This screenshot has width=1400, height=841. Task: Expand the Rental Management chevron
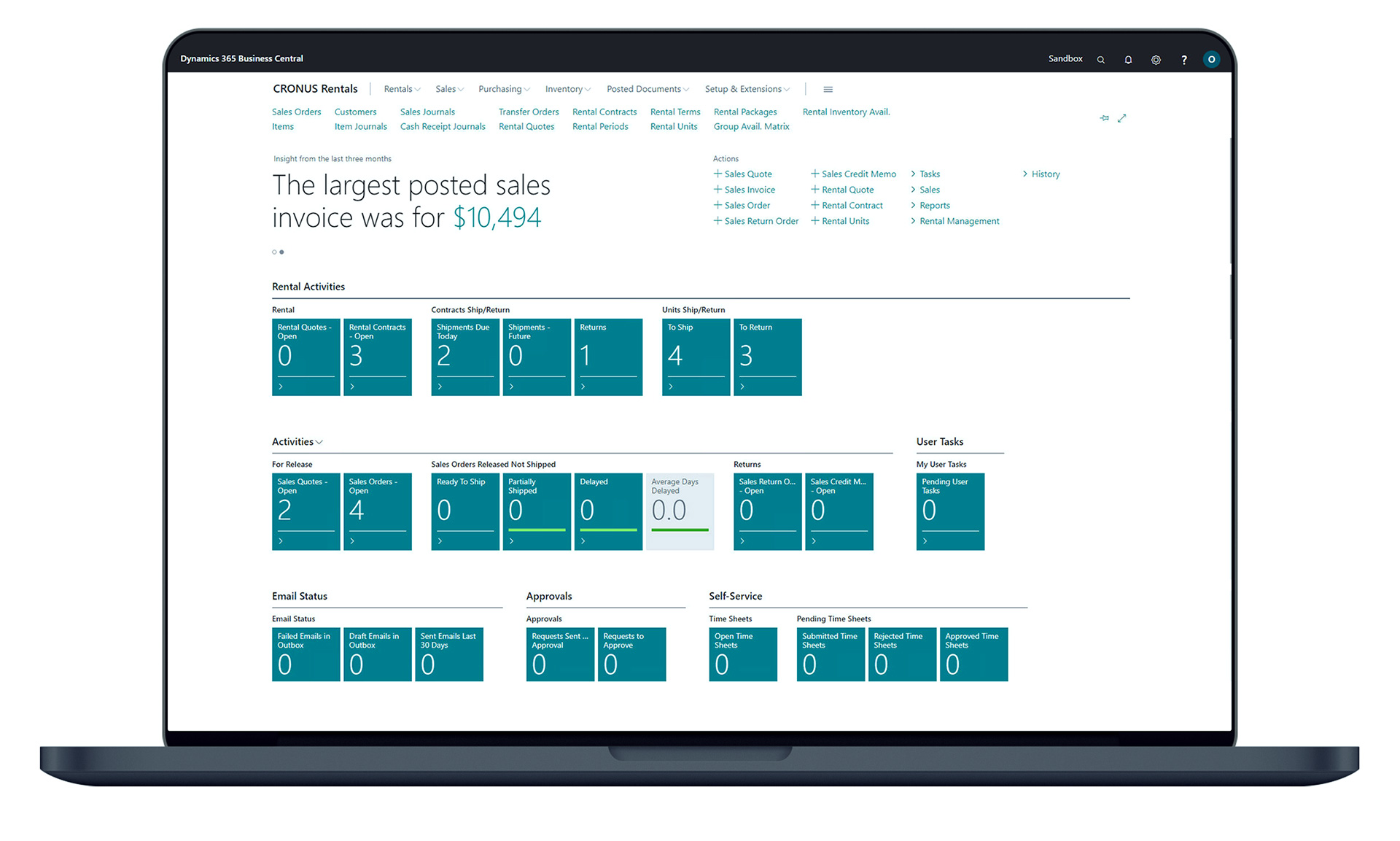pyautogui.click(x=914, y=221)
